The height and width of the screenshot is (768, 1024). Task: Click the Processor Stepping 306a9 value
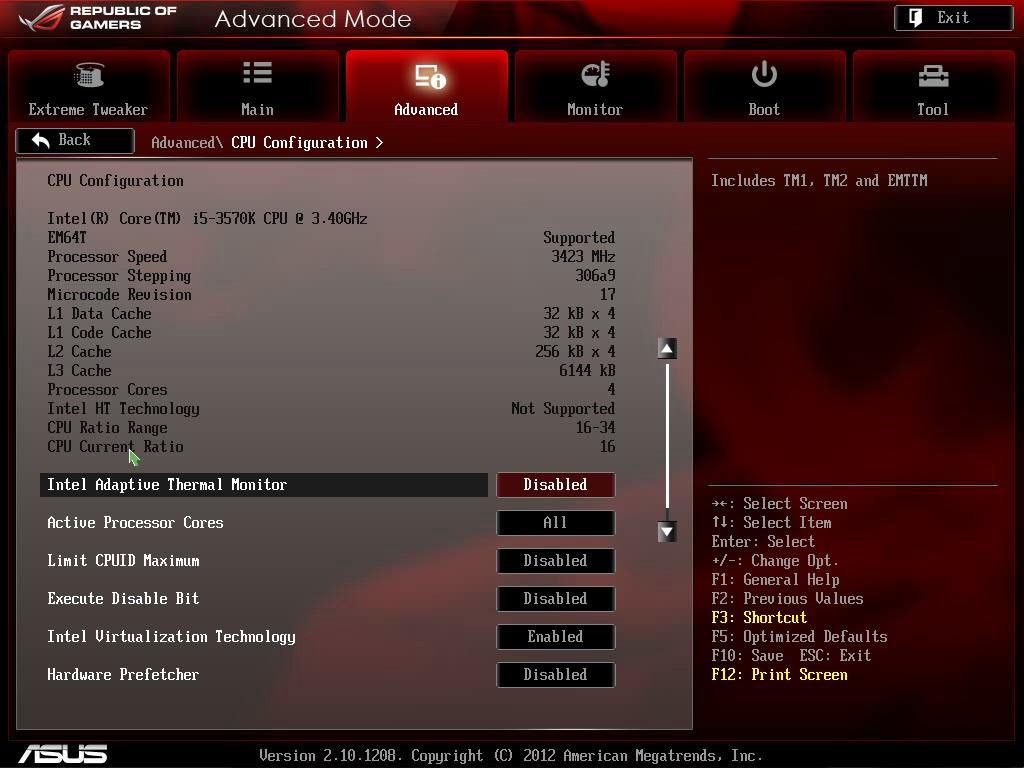(x=596, y=275)
